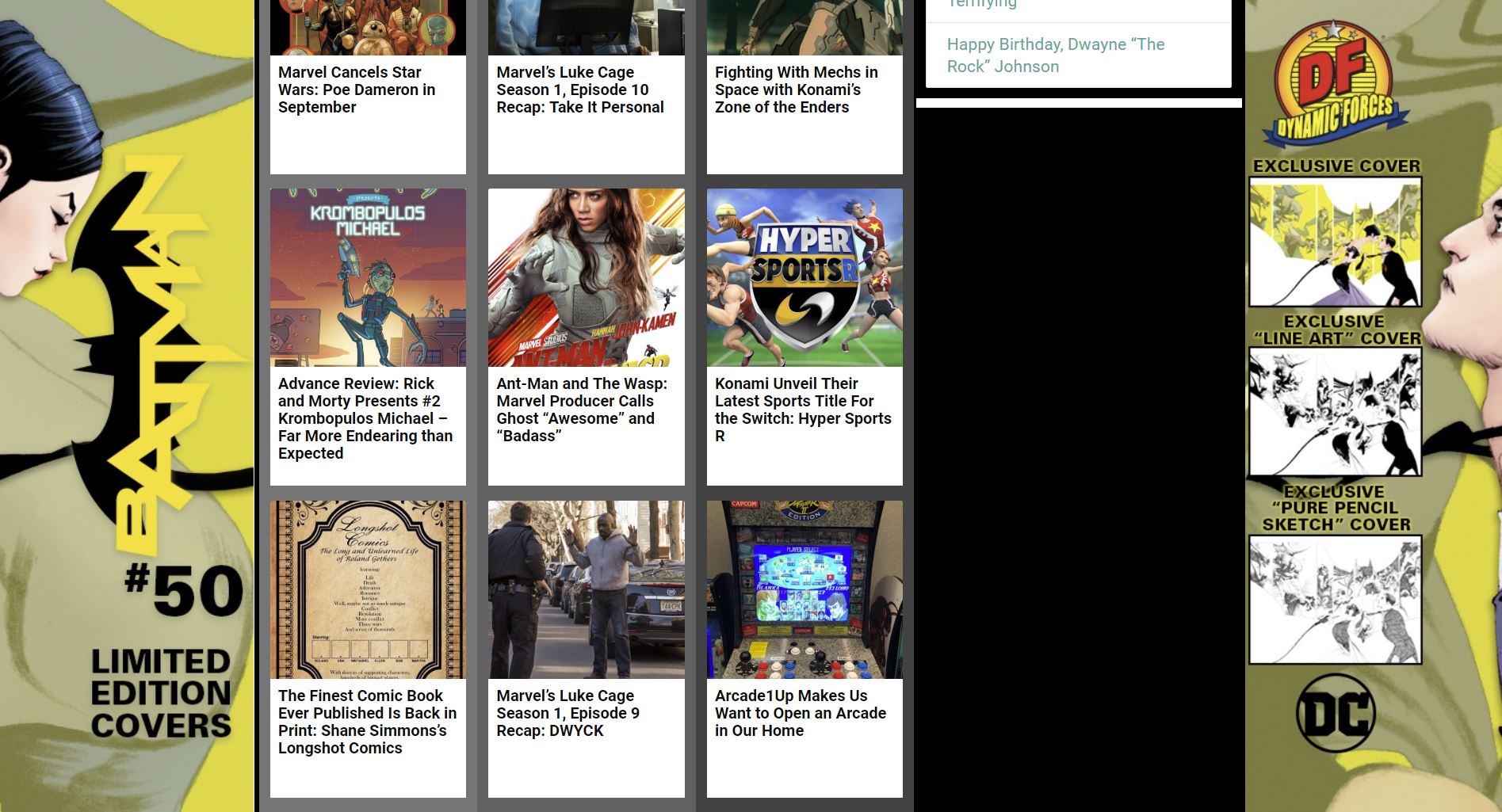The height and width of the screenshot is (812, 1502).
Task: Read Advance Review: Rick and Morty headline
Action: click(365, 418)
